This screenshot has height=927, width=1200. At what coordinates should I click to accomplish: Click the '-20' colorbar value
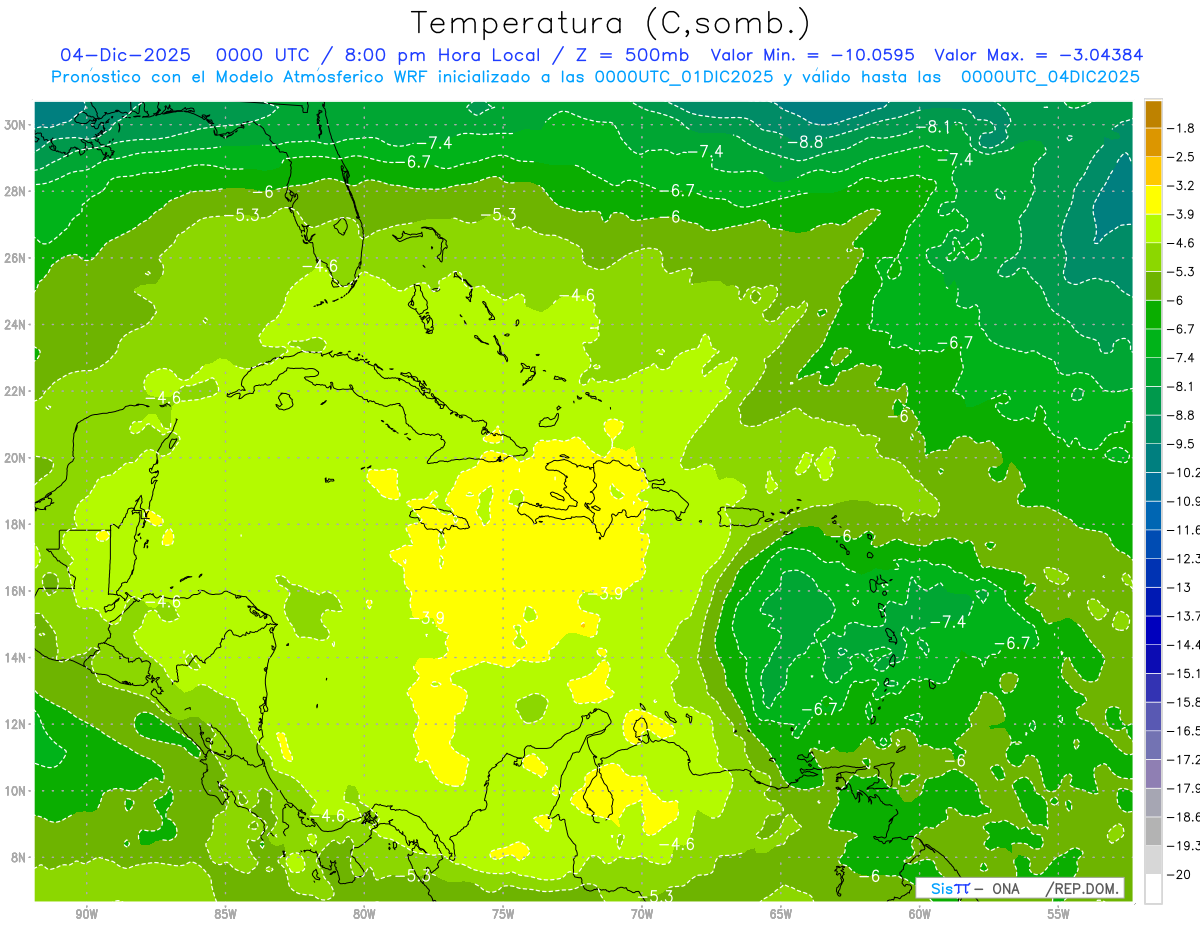pyautogui.click(x=1180, y=874)
